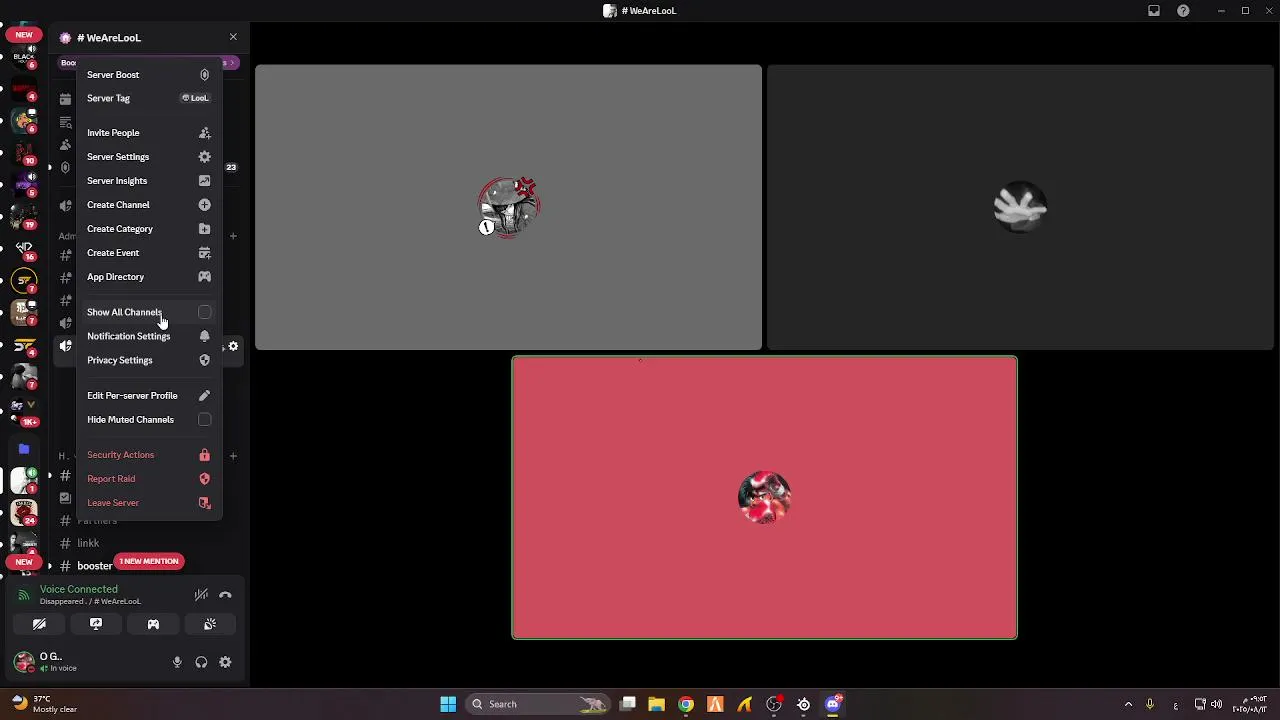Mute the microphone
Viewport: 1280px width, 720px height.
177,662
